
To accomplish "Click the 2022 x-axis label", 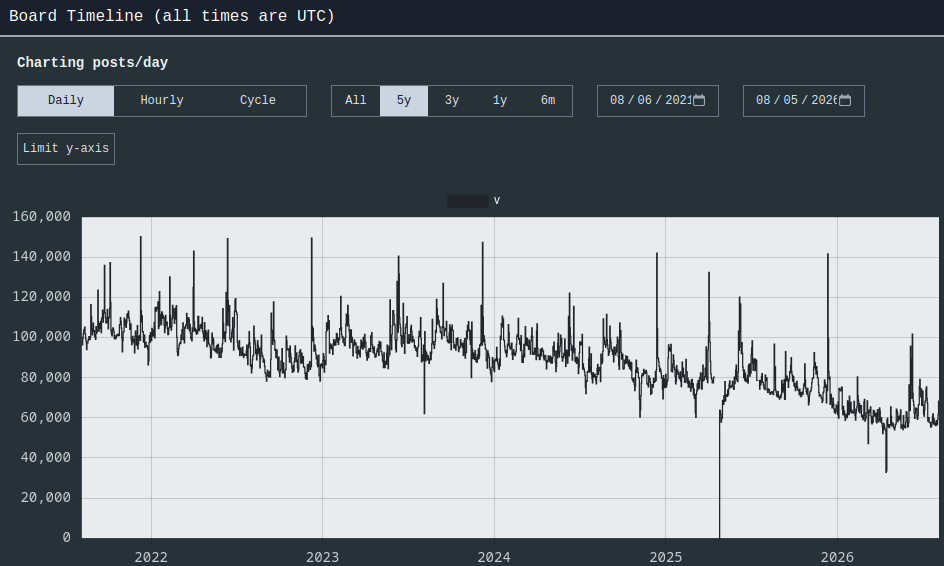I will (151, 557).
